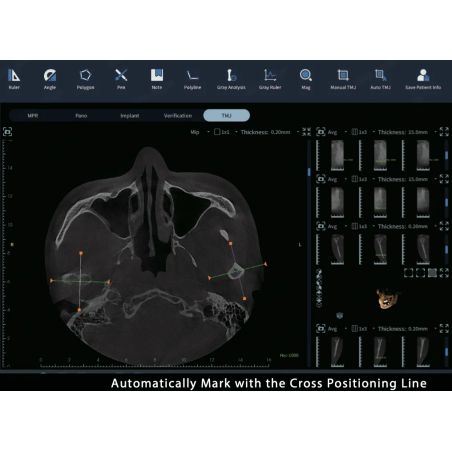The image size is (452, 452).
Task: Open the Gray Analysis tool
Action: 231,79
